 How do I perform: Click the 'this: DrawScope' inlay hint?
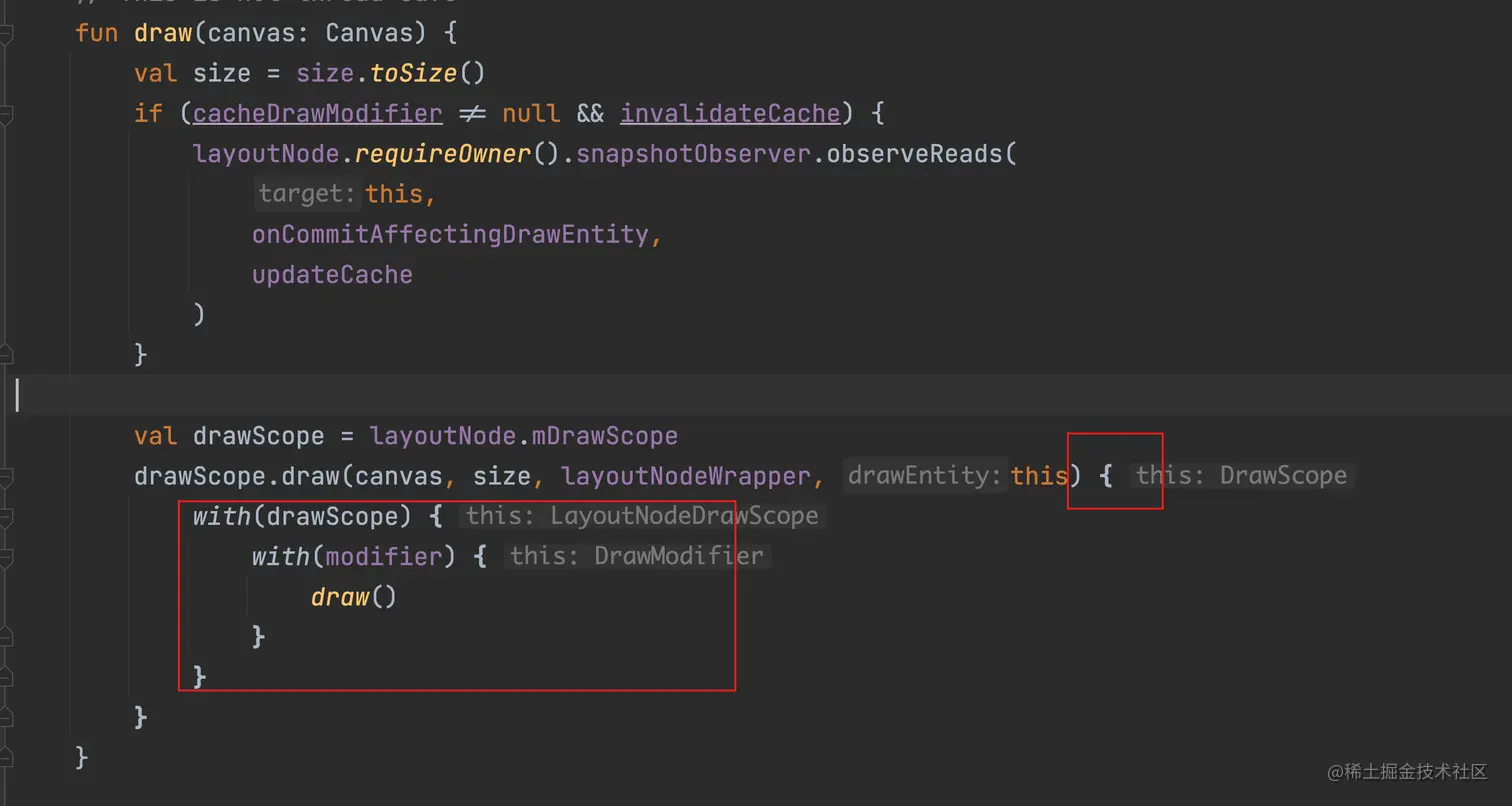[x=1241, y=476]
